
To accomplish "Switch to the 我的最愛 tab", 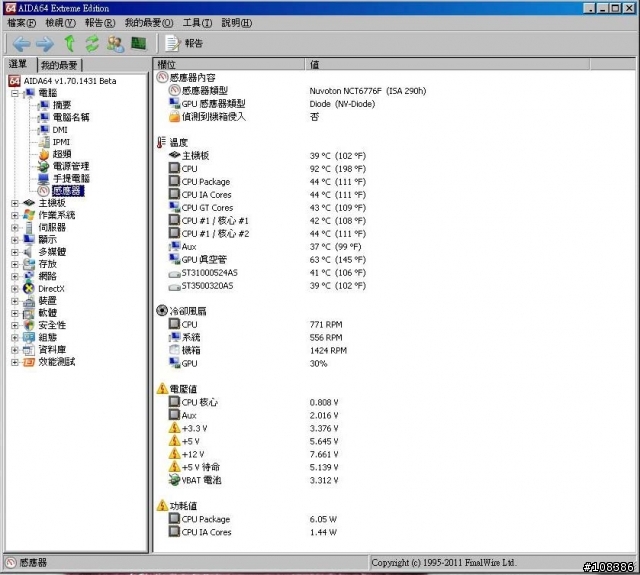I will (59, 65).
